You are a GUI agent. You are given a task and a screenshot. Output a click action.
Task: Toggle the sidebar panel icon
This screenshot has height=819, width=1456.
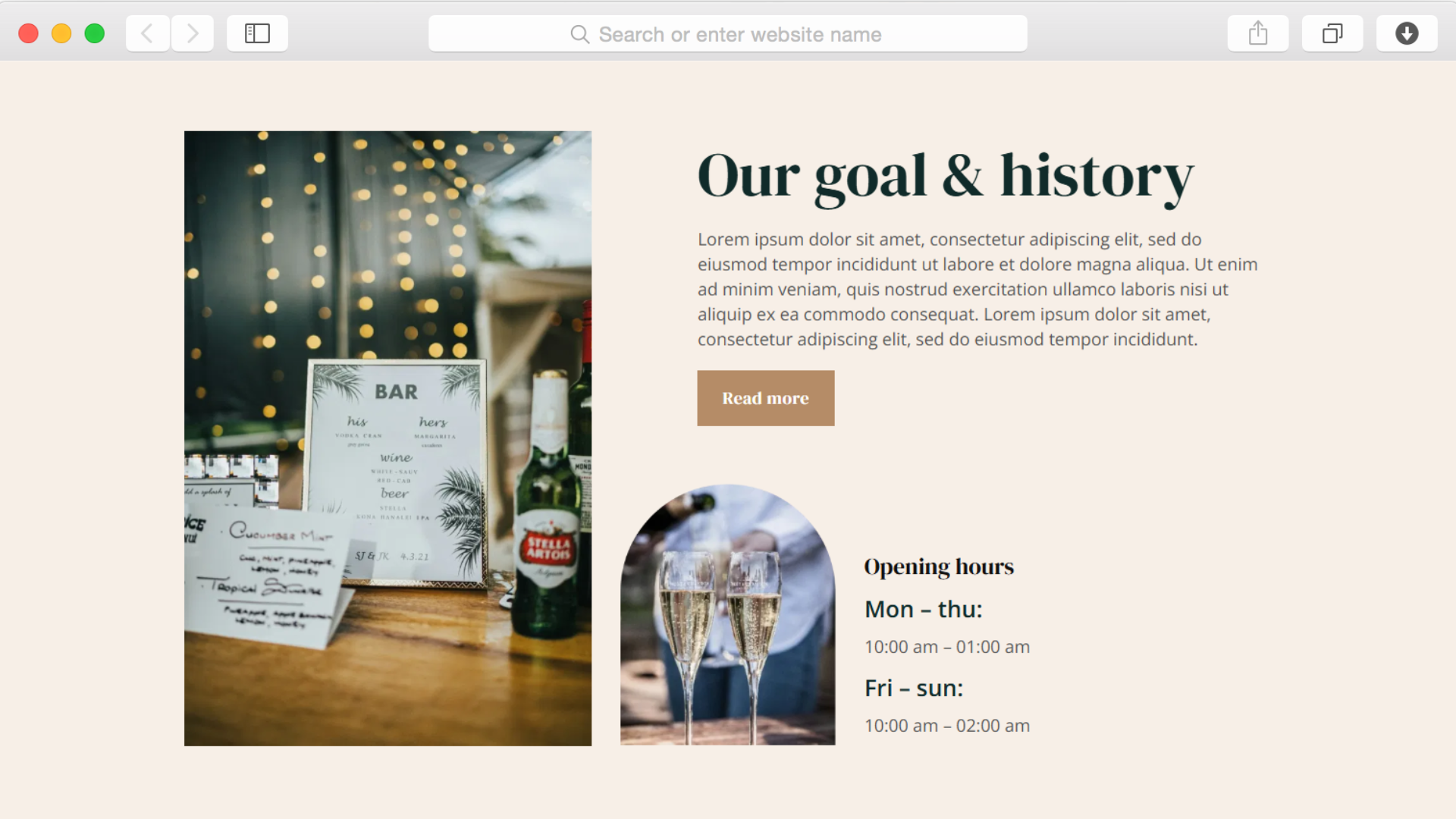[x=257, y=33]
